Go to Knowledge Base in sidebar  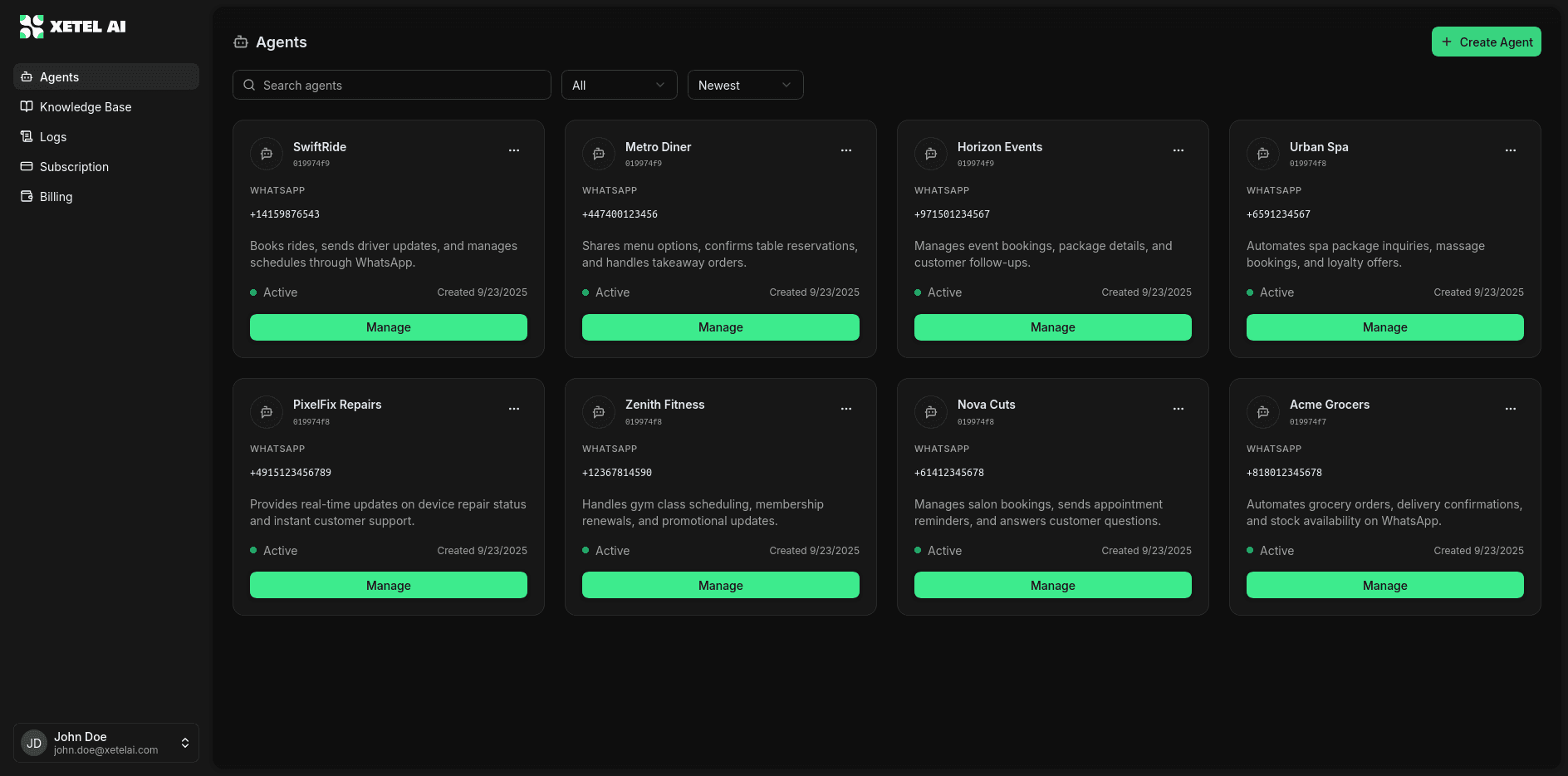pyautogui.click(x=86, y=107)
